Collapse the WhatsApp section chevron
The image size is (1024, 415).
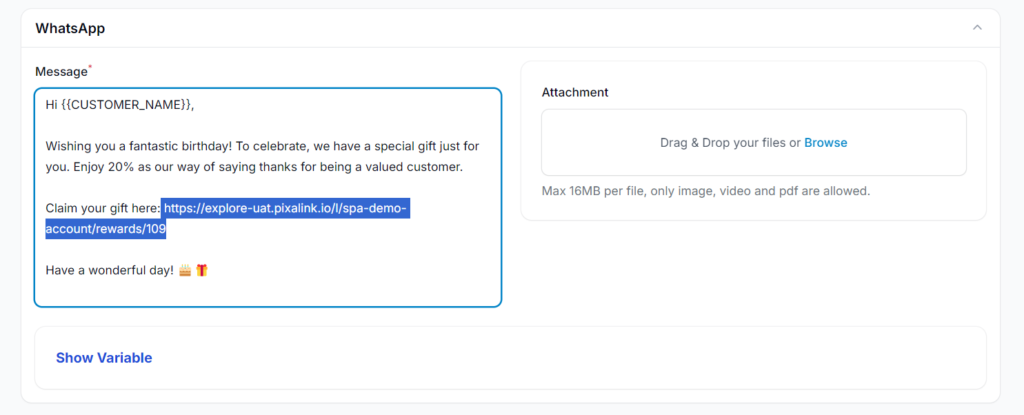click(x=977, y=28)
